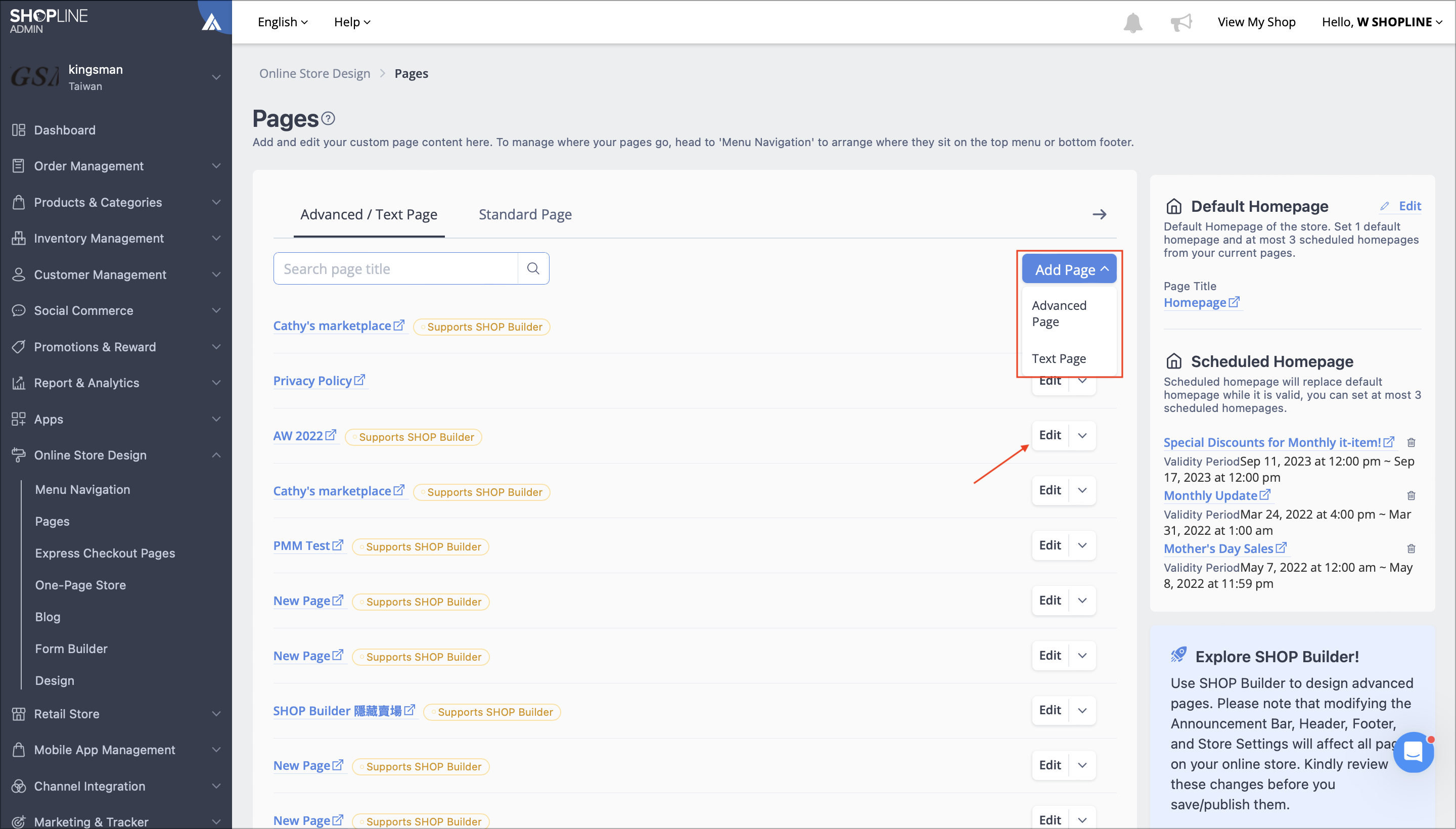Image resolution: width=1456 pixels, height=829 pixels.
Task: Select Text Page from Add Page menu
Action: click(1069, 358)
